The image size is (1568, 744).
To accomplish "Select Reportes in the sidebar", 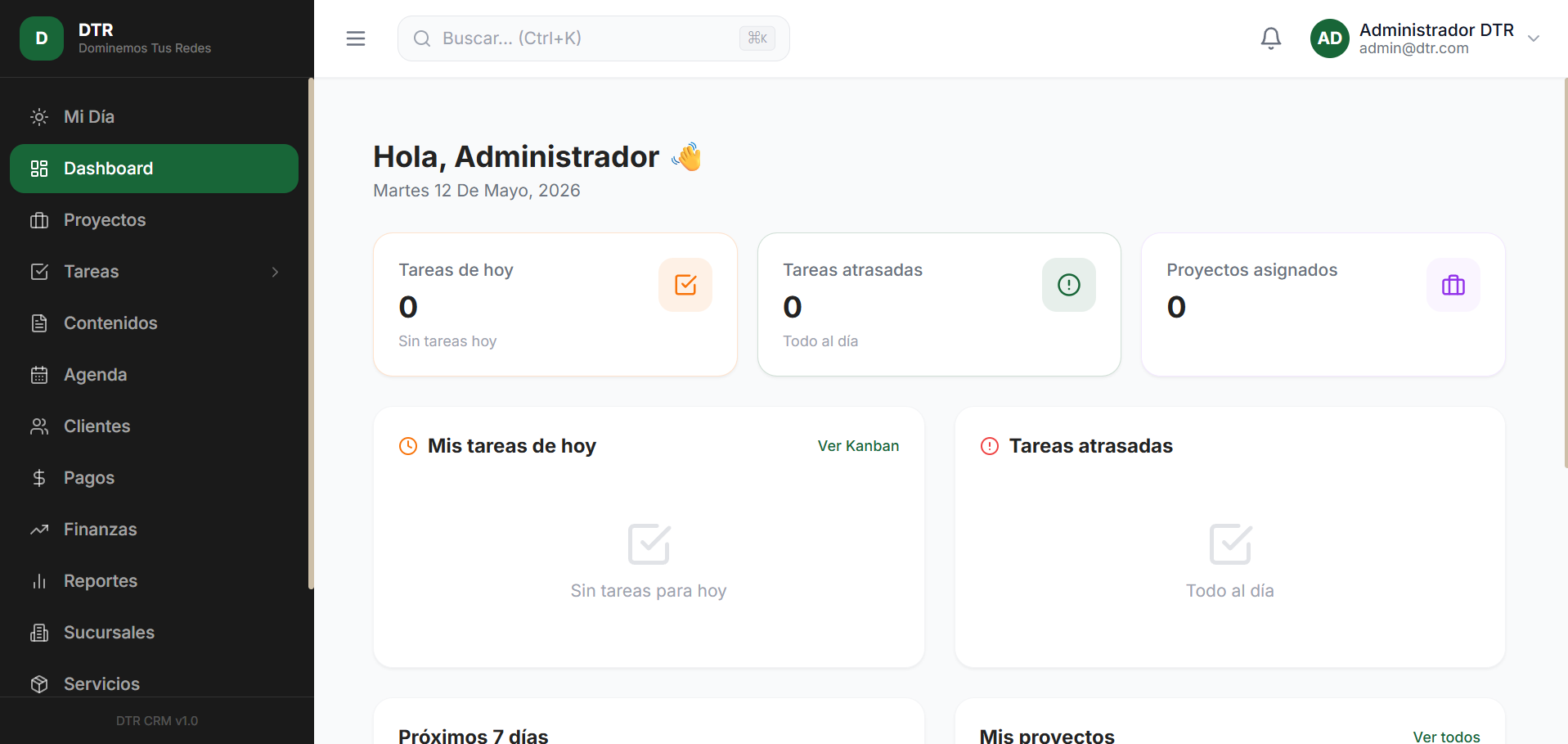I will 154,581.
